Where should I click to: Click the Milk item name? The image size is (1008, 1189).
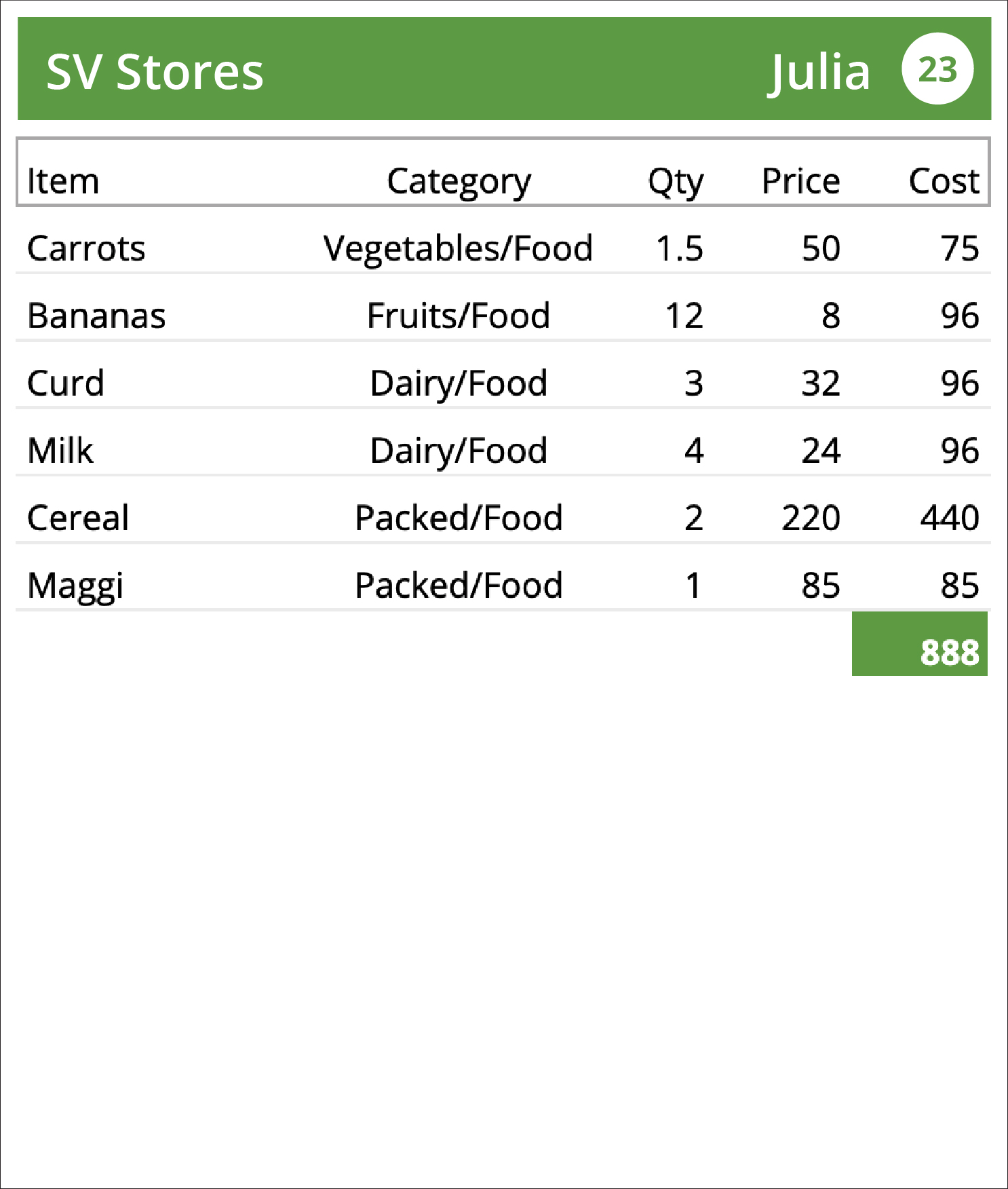[x=60, y=450]
